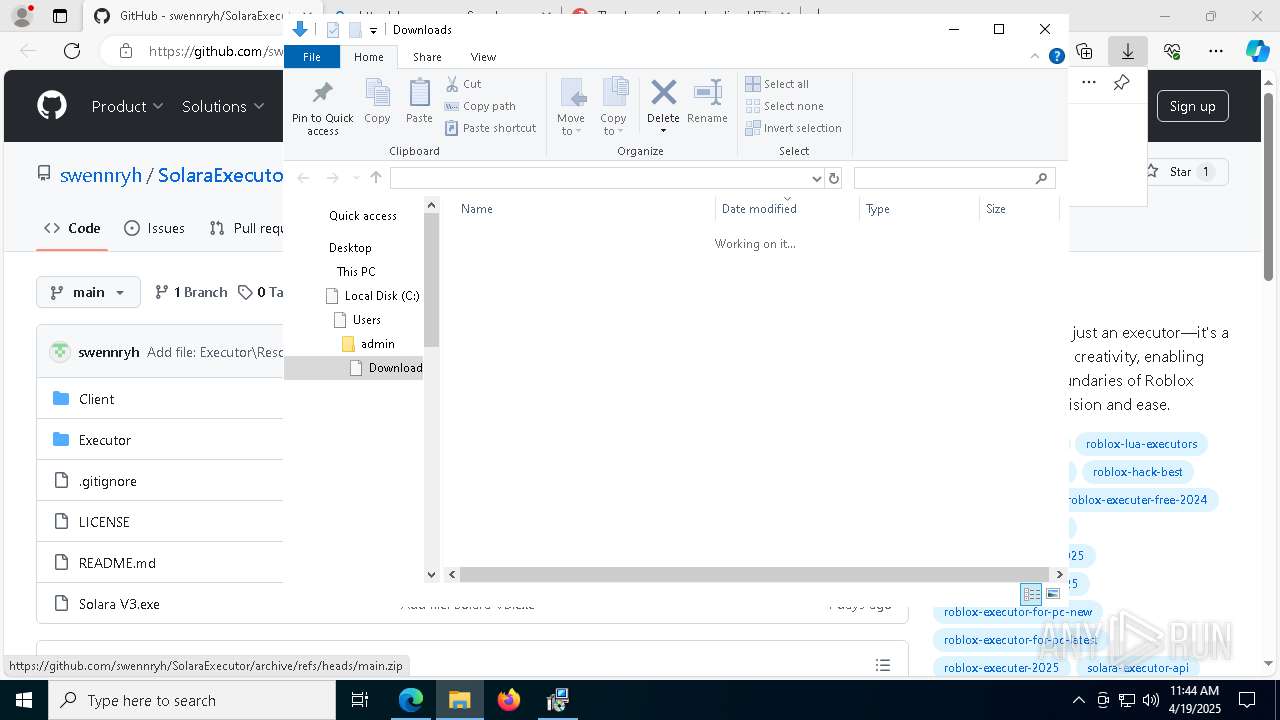Open the Client folder on GitHub
Screen dimensions: 1280x720
[x=96, y=399]
